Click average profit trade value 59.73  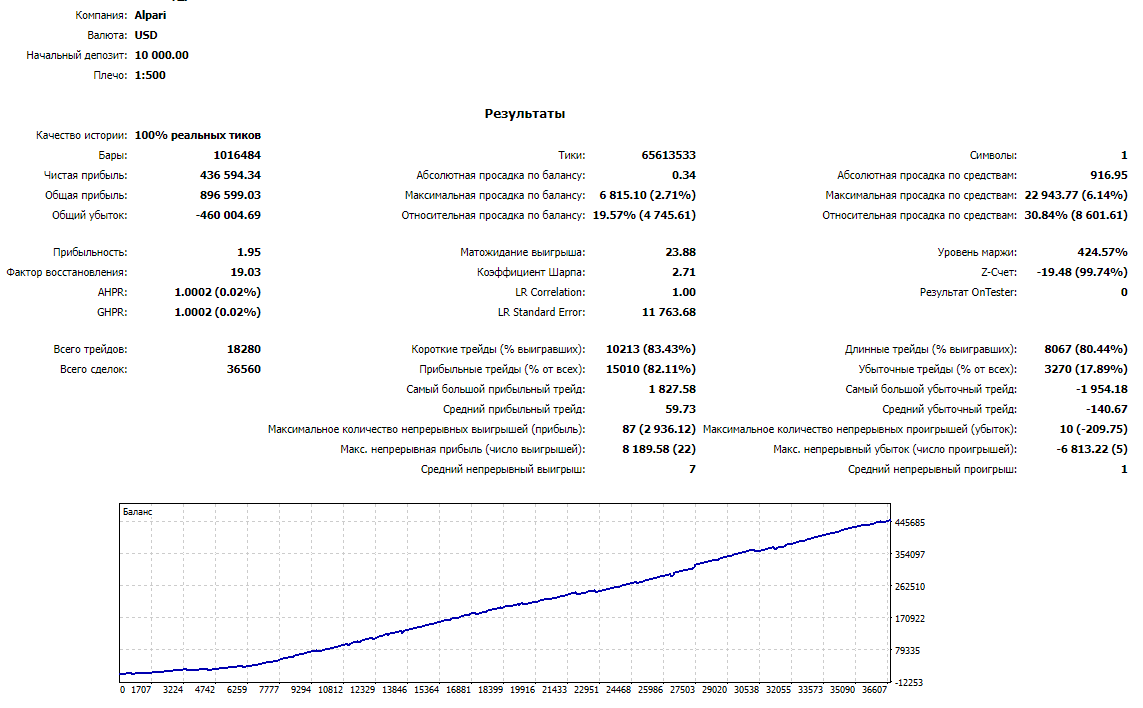click(681, 409)
